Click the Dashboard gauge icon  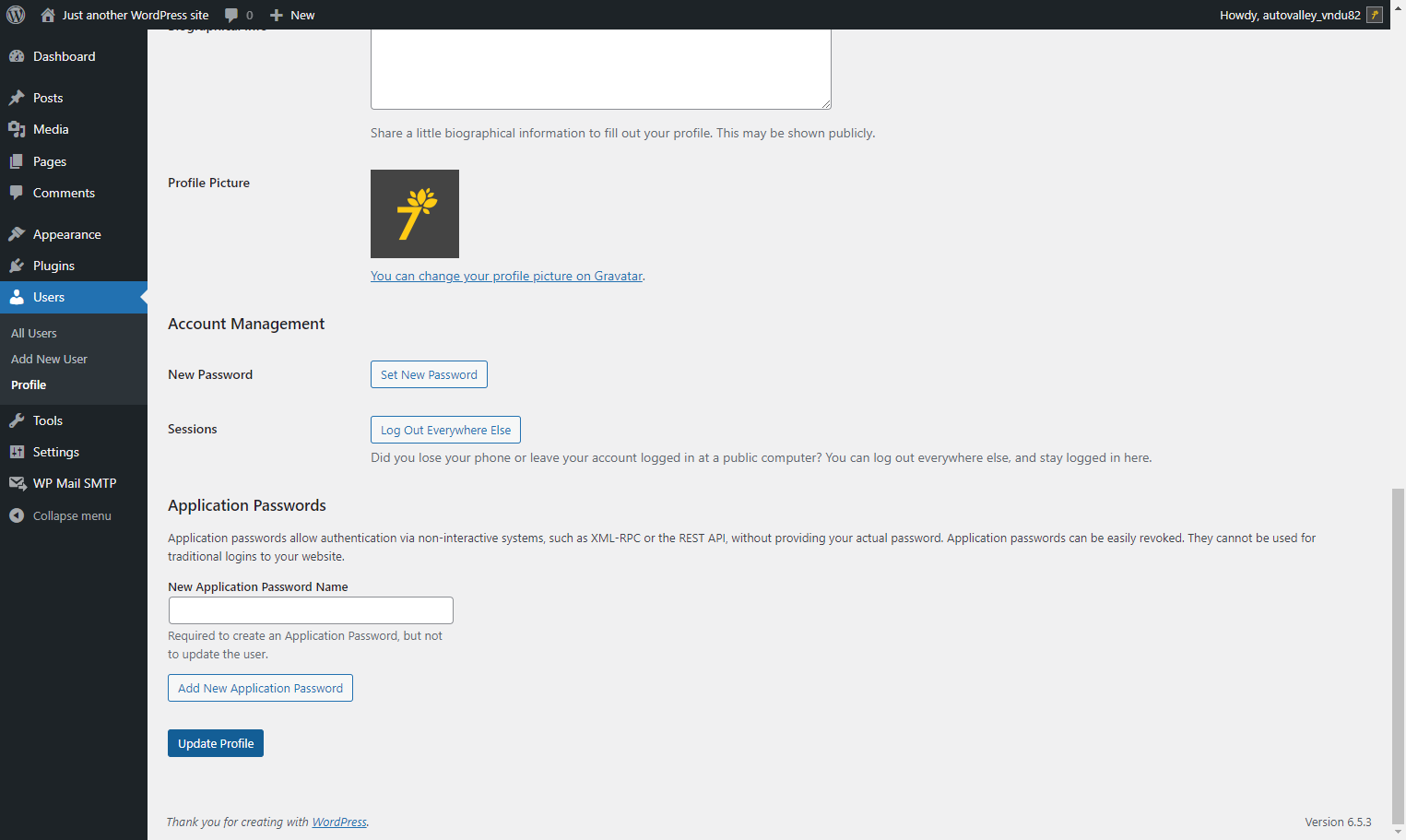point(17,56)
